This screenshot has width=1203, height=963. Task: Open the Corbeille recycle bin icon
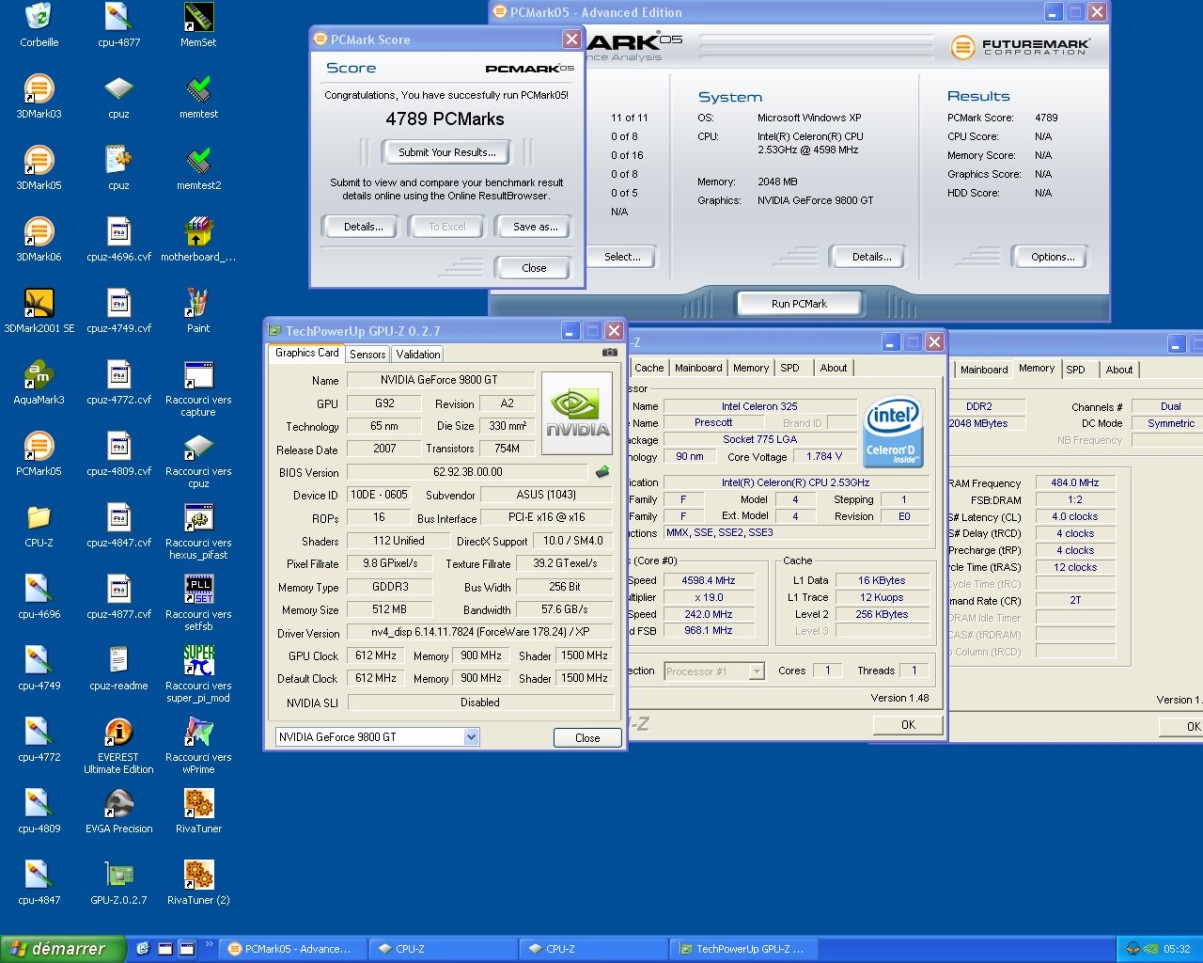click(38, 17)
